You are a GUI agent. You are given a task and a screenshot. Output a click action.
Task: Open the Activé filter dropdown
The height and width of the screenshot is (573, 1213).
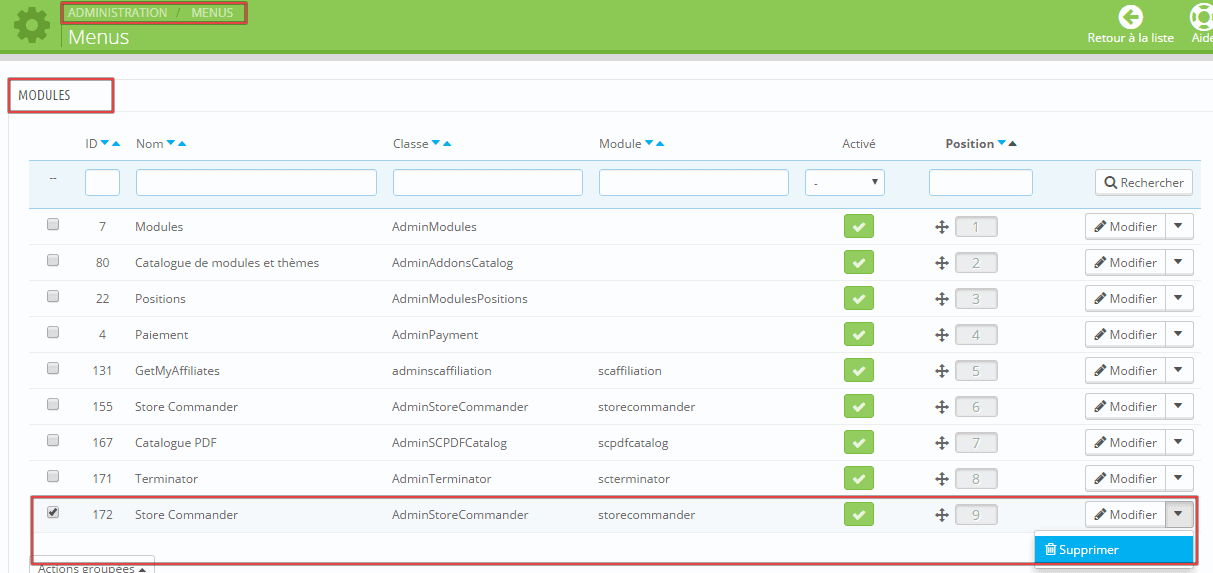[844, 182]
